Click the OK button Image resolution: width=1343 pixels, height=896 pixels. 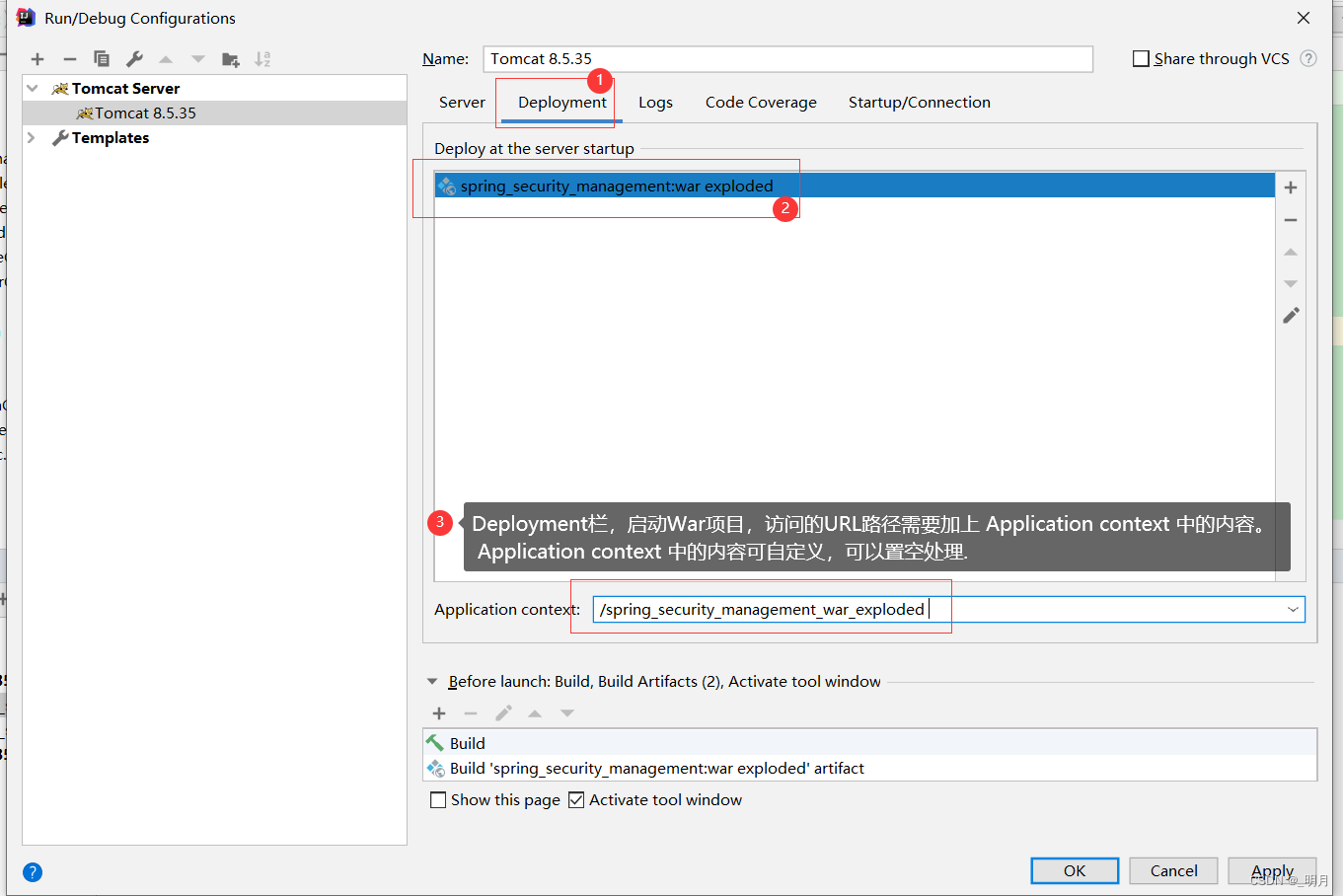click(x=1075, y=870)
